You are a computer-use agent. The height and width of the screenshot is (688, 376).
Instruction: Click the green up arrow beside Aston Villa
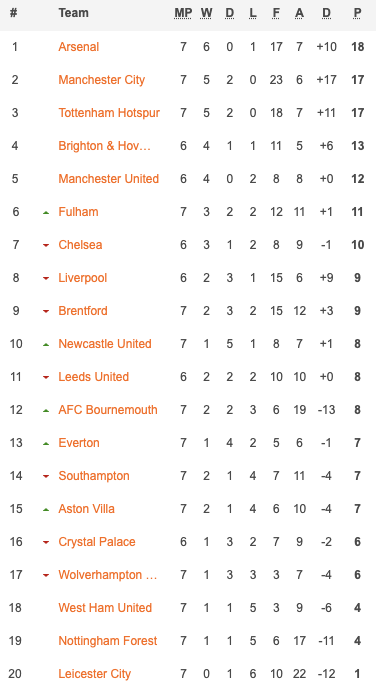tap(46, 510)
